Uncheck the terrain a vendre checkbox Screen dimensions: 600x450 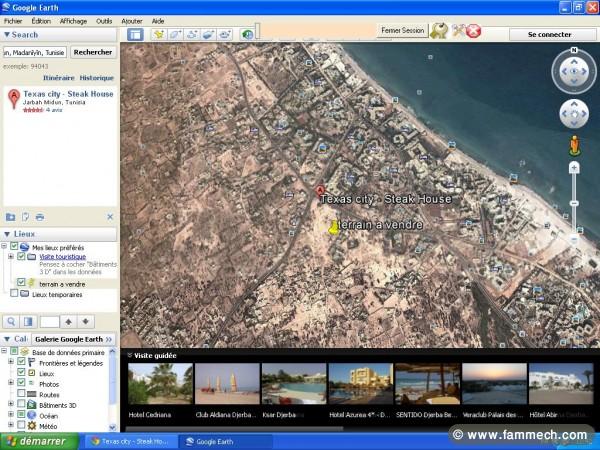click(x=21, y=282)
